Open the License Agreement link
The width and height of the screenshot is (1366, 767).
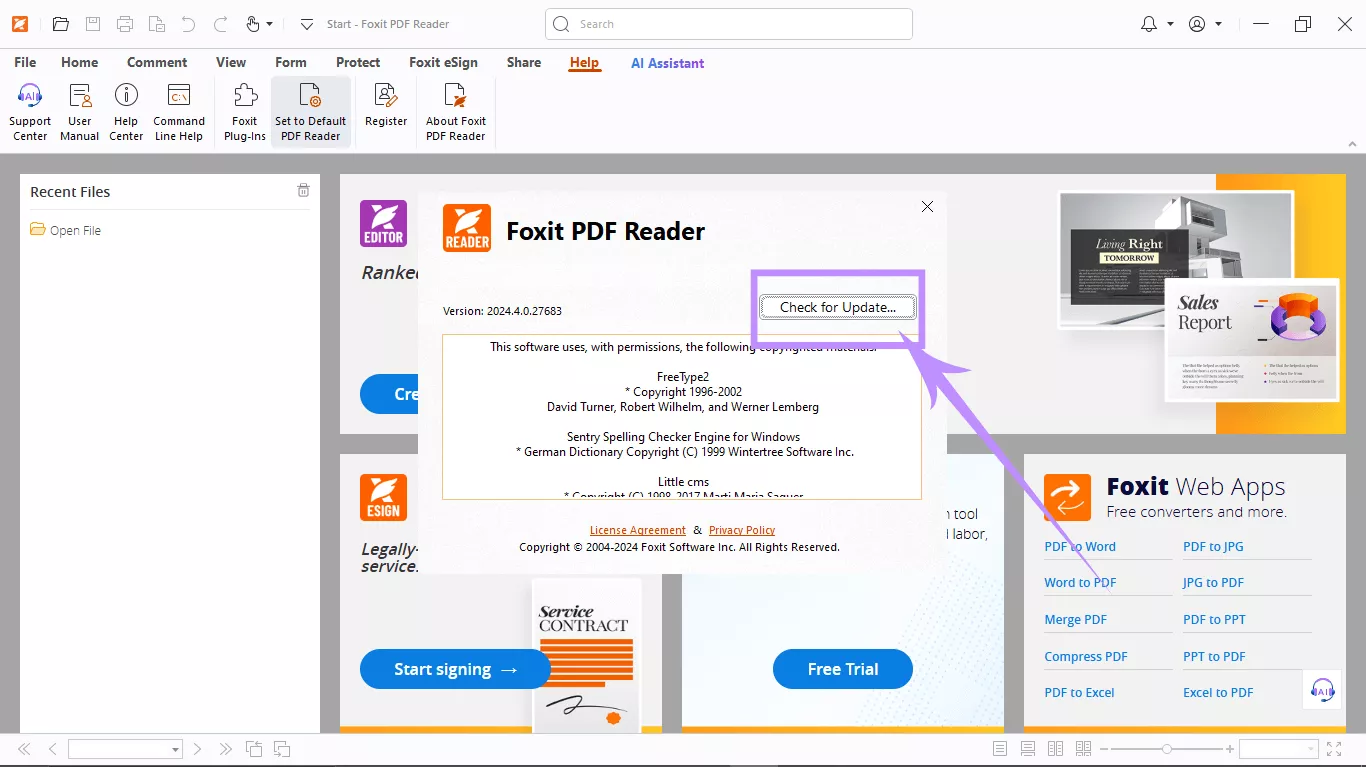638,530
